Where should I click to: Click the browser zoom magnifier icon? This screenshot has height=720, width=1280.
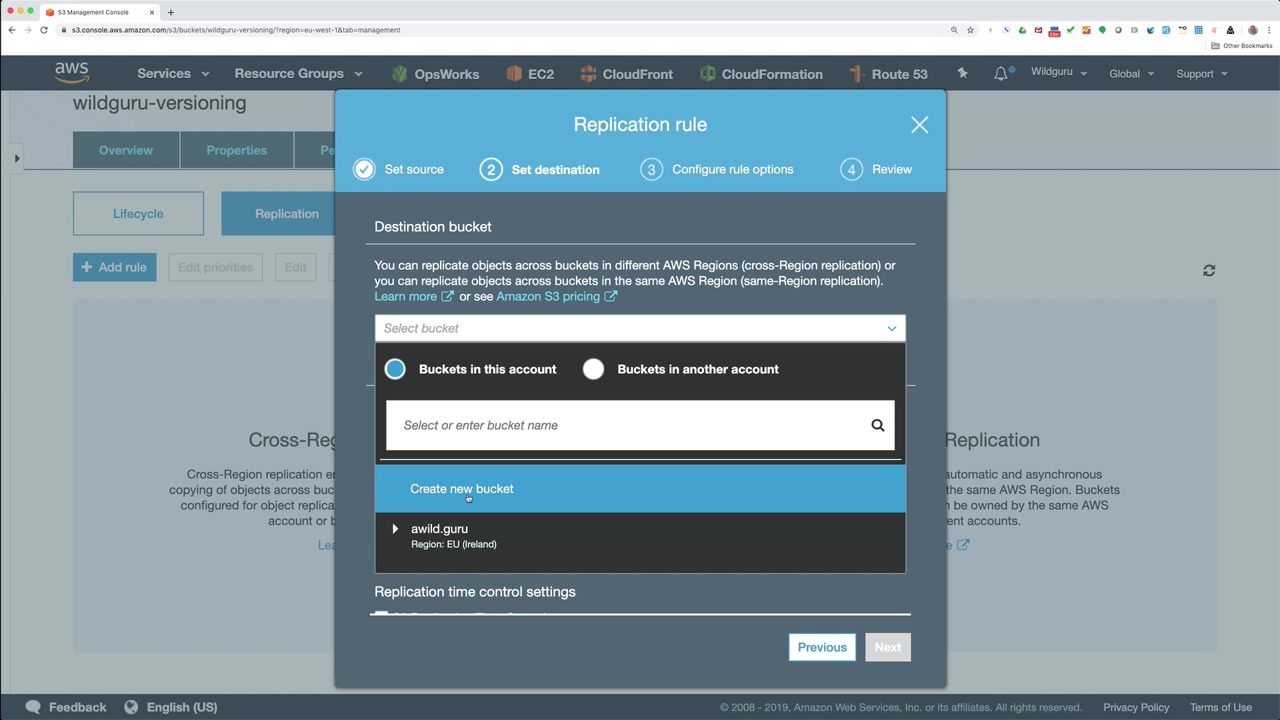(954, 30)
